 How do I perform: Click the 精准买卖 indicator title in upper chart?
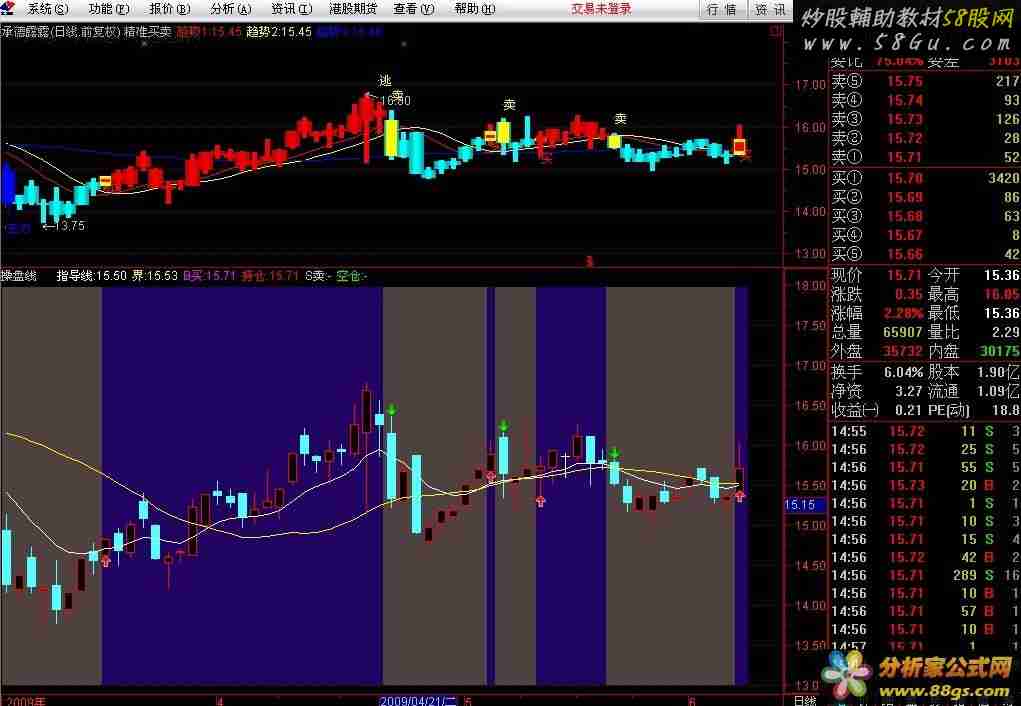click(x=148, y=31)
